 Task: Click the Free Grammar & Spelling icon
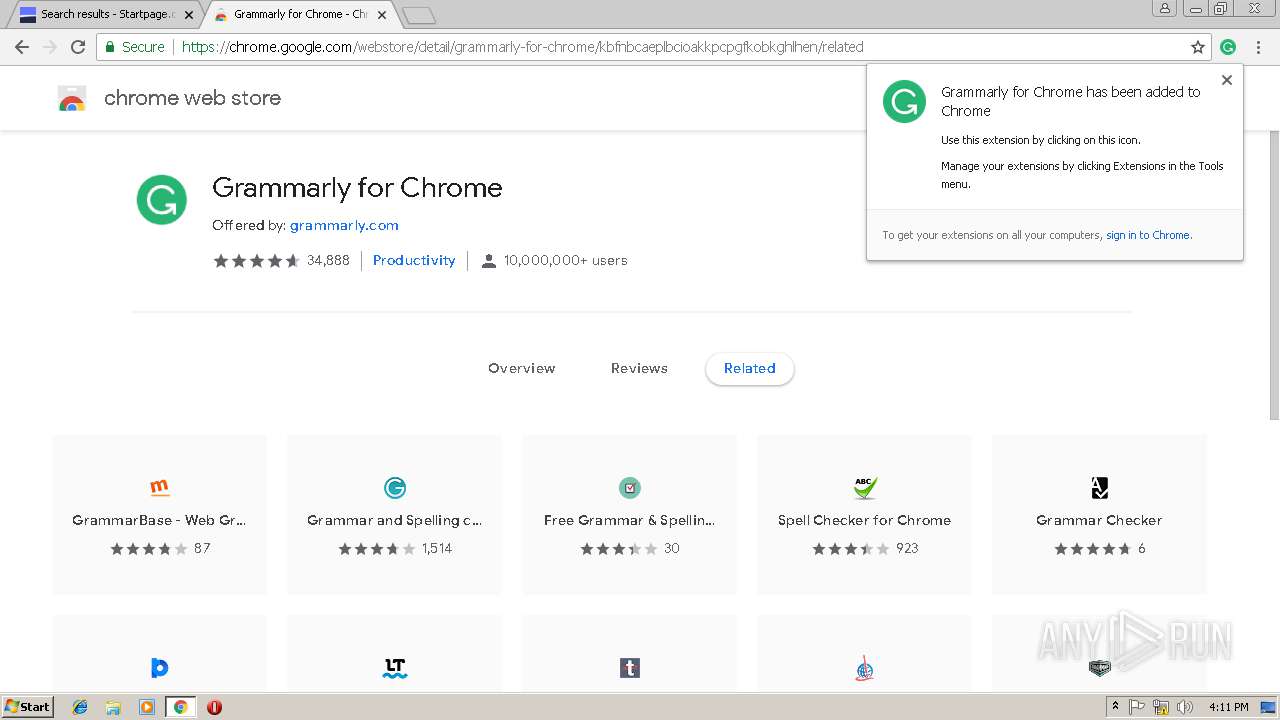[629, 488]
